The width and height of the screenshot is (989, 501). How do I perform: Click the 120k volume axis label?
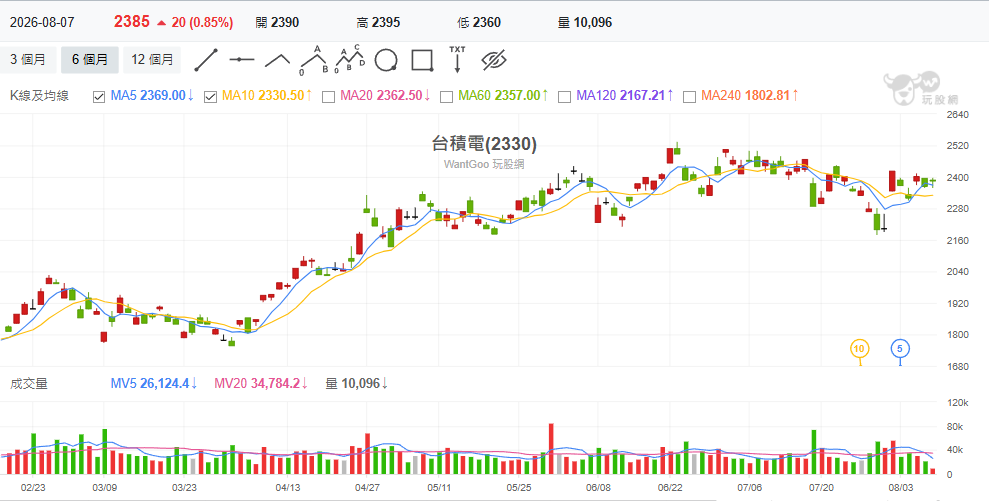(x=957, y=403)
